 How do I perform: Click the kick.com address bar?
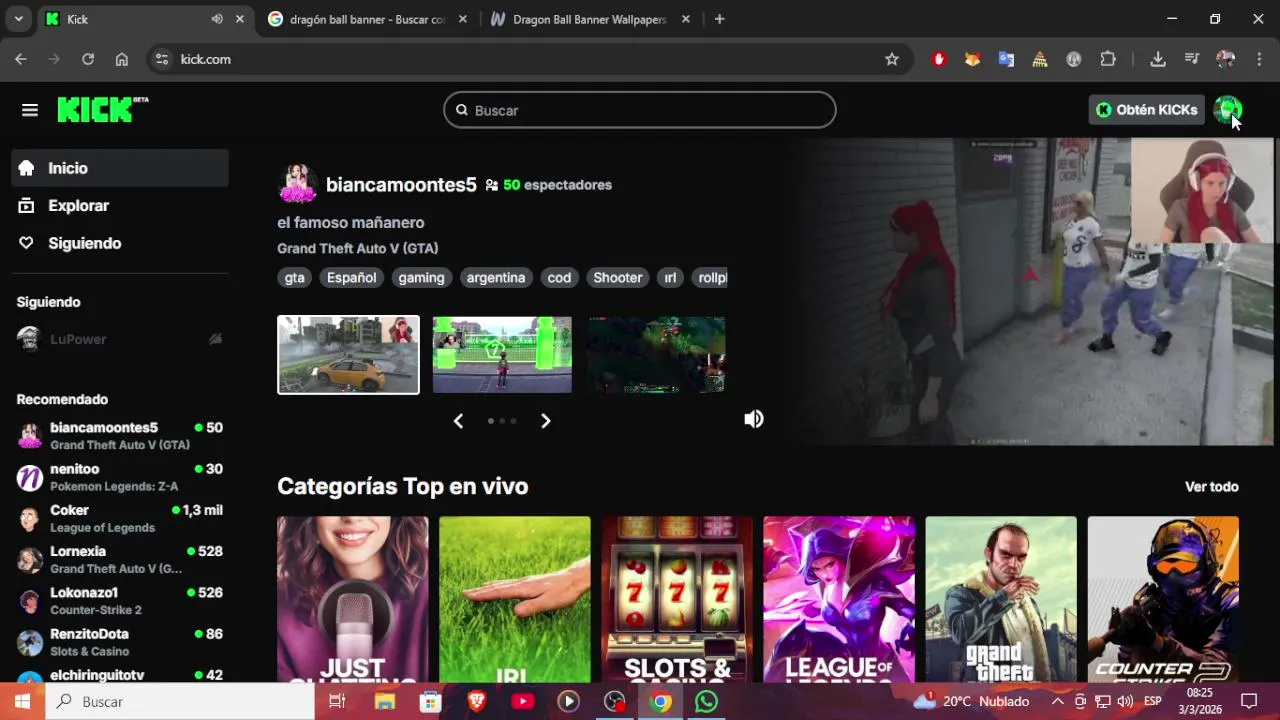(x=530, y=59)
